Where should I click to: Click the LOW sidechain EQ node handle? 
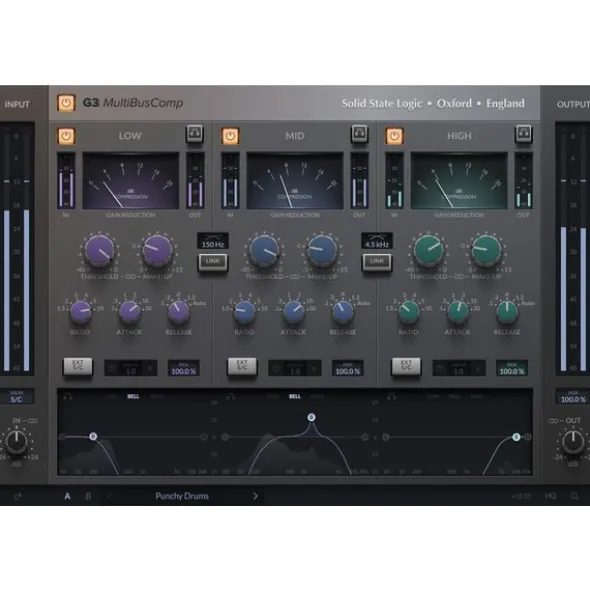93,436
